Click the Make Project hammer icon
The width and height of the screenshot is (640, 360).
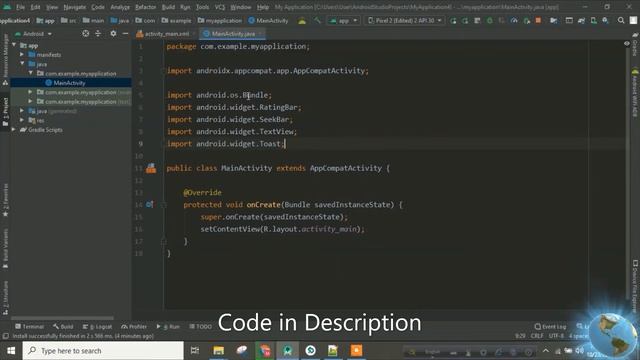[x=317, y=20]
